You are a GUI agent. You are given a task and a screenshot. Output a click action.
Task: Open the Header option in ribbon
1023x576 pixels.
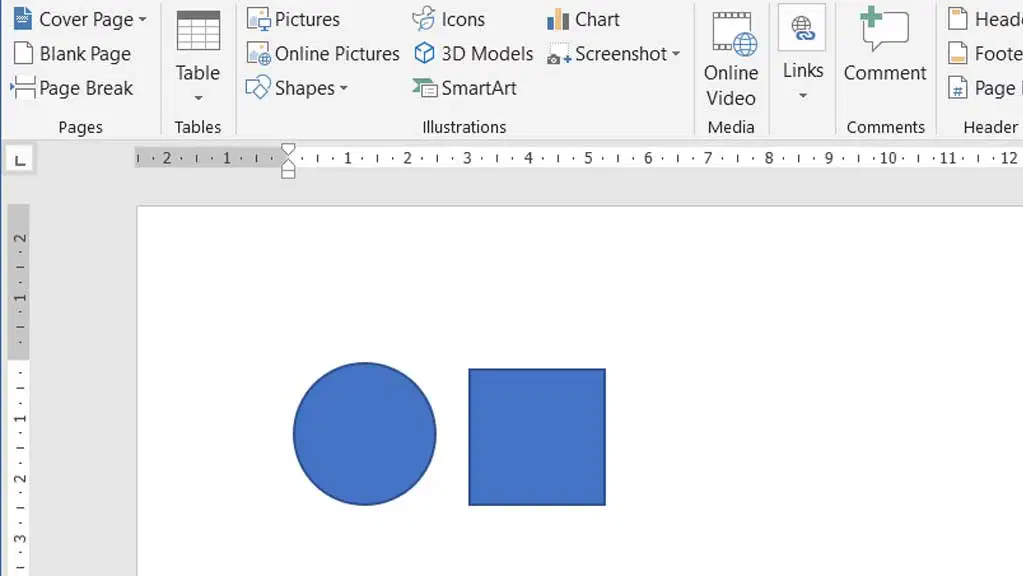tap(985, 20)
